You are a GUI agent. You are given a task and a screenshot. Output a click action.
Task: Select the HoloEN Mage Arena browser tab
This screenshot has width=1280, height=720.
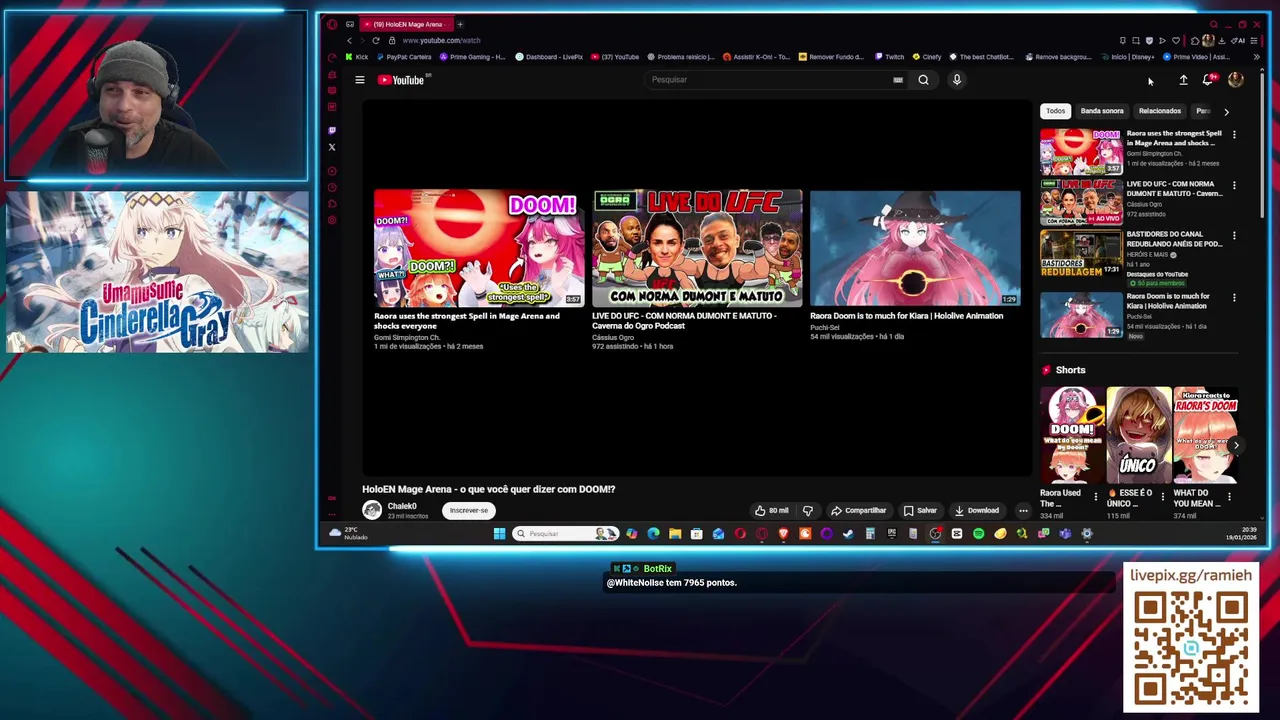tap(405, 24)
